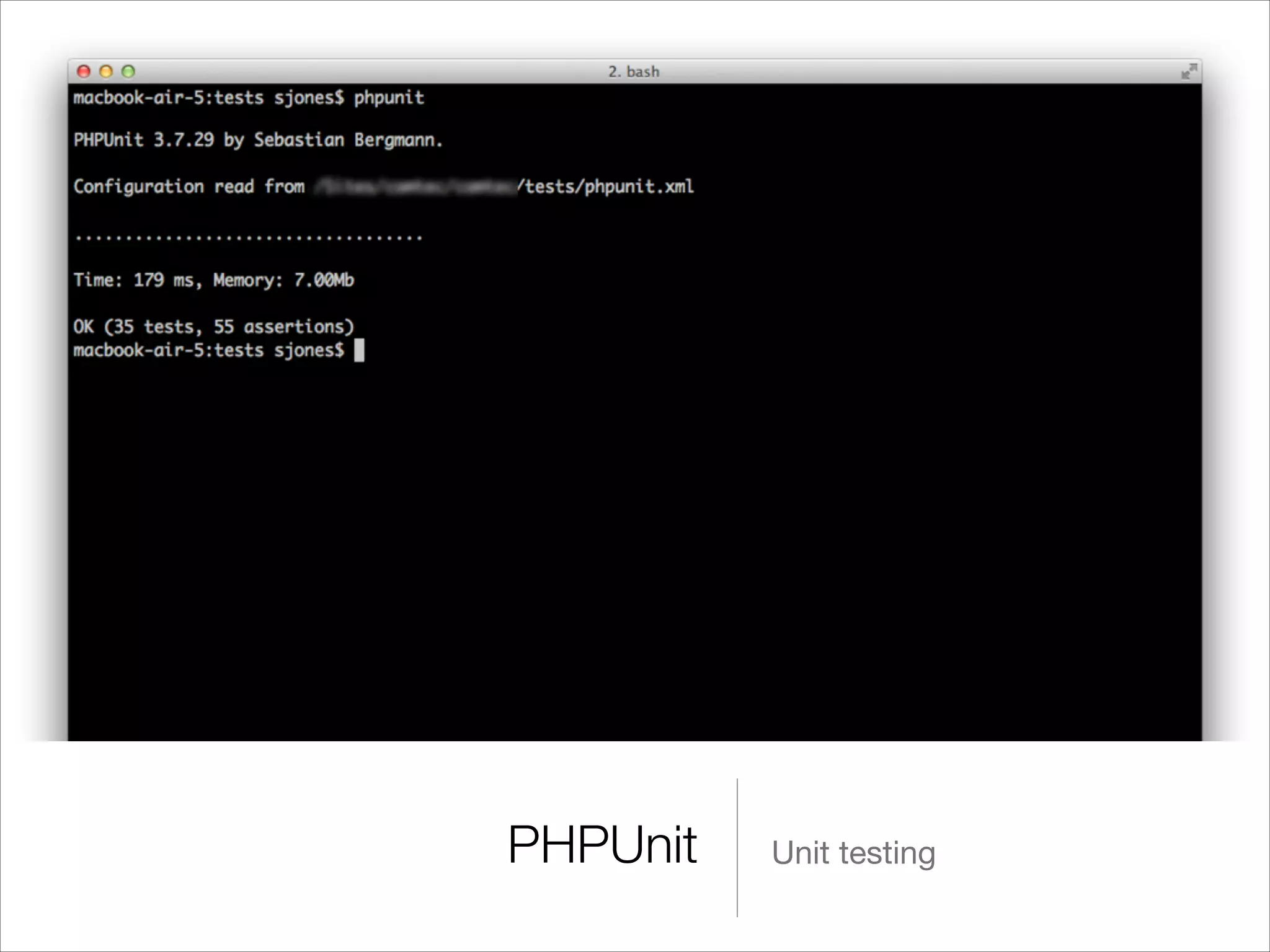Click the terminal cursor block at the last prompt

(359, 350)
